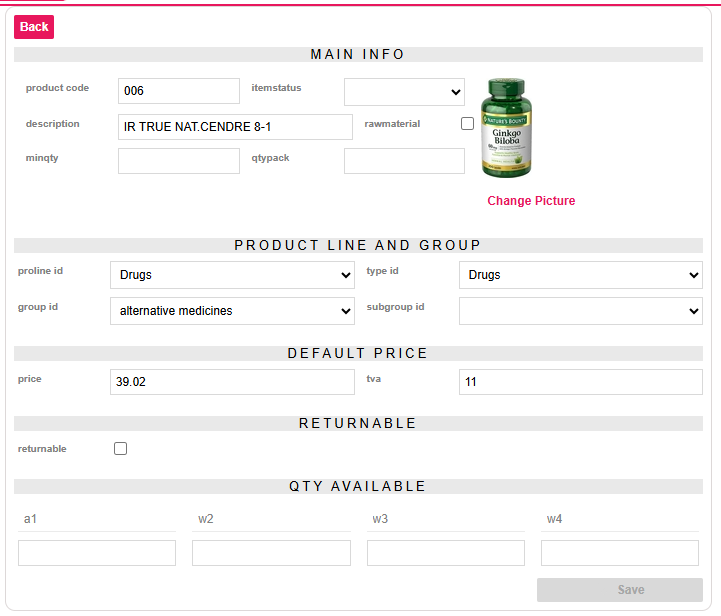Click the minqty input field
The image size is (721, 616).
coord(179,161)
